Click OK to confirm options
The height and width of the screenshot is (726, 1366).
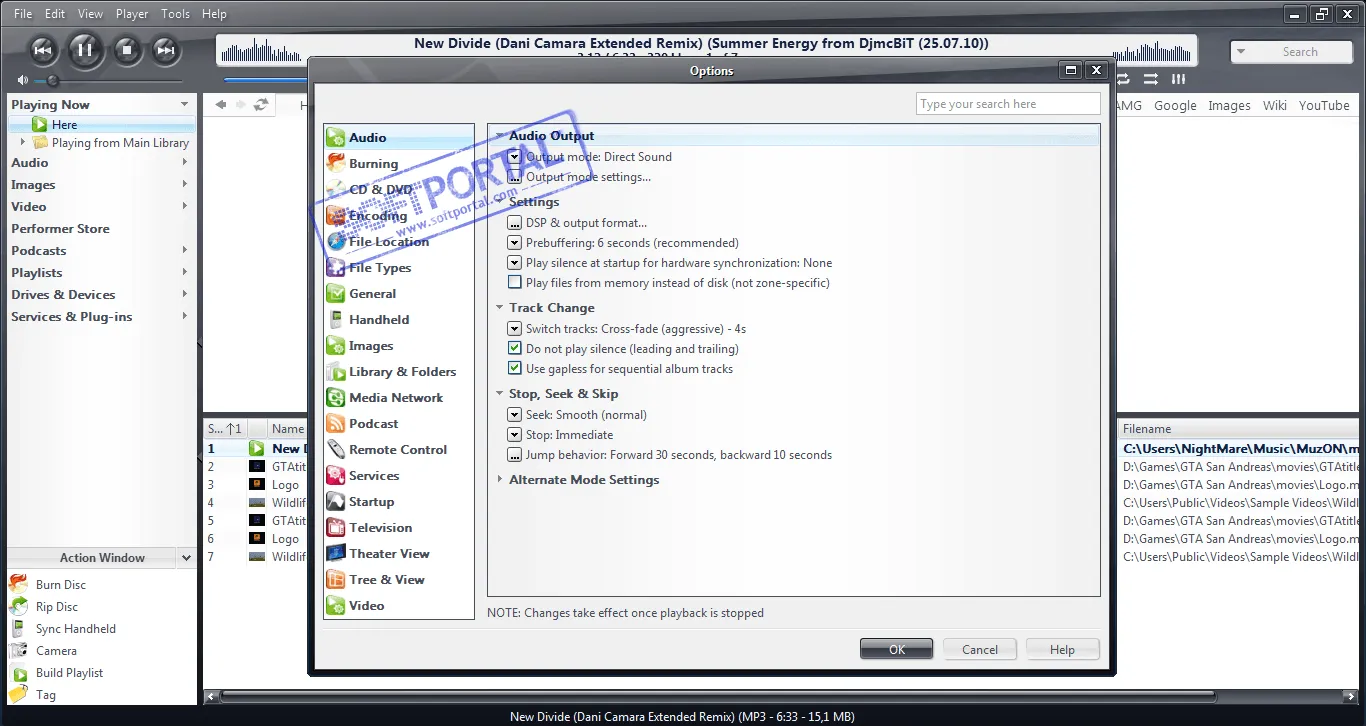(x=897, y=649)
